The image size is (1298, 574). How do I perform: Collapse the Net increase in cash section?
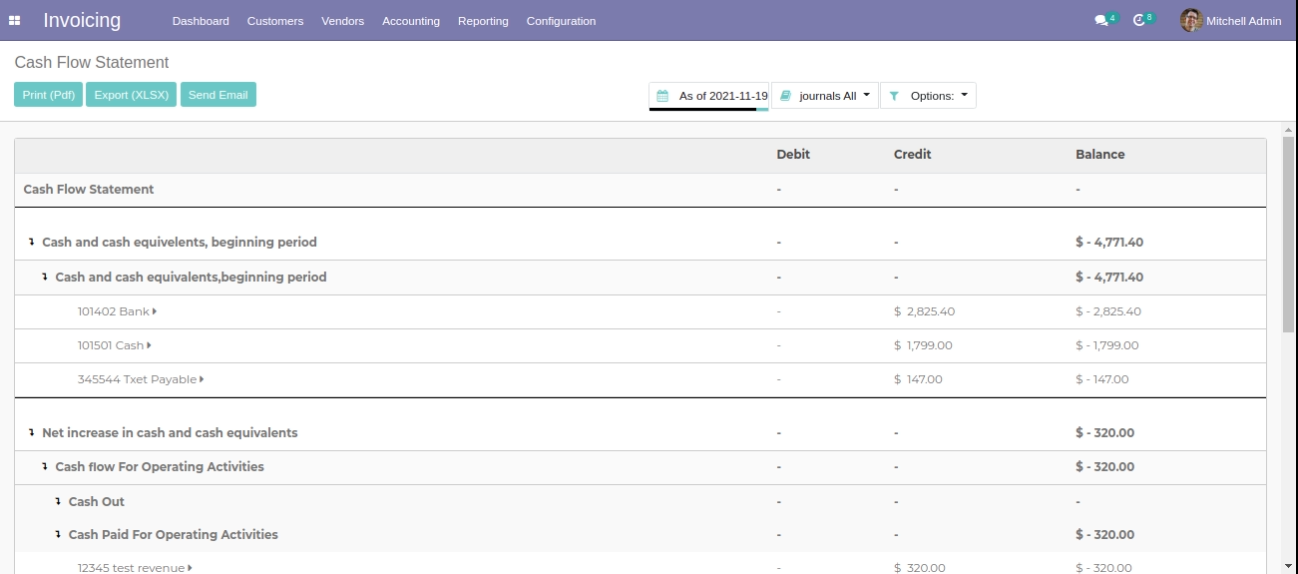click(x=33, y=433)
